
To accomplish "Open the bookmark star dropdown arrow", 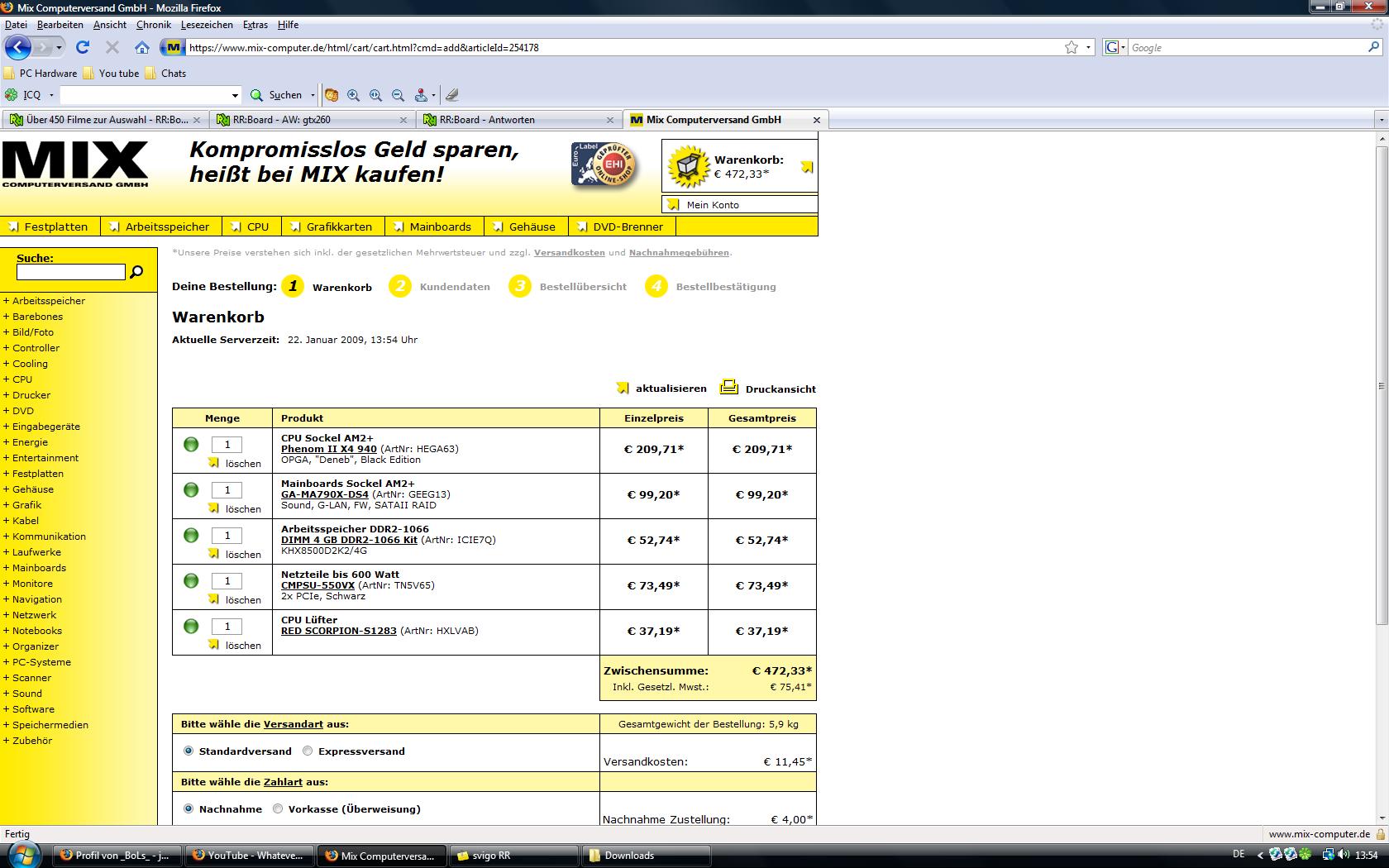I will (x=1088, y=48).
